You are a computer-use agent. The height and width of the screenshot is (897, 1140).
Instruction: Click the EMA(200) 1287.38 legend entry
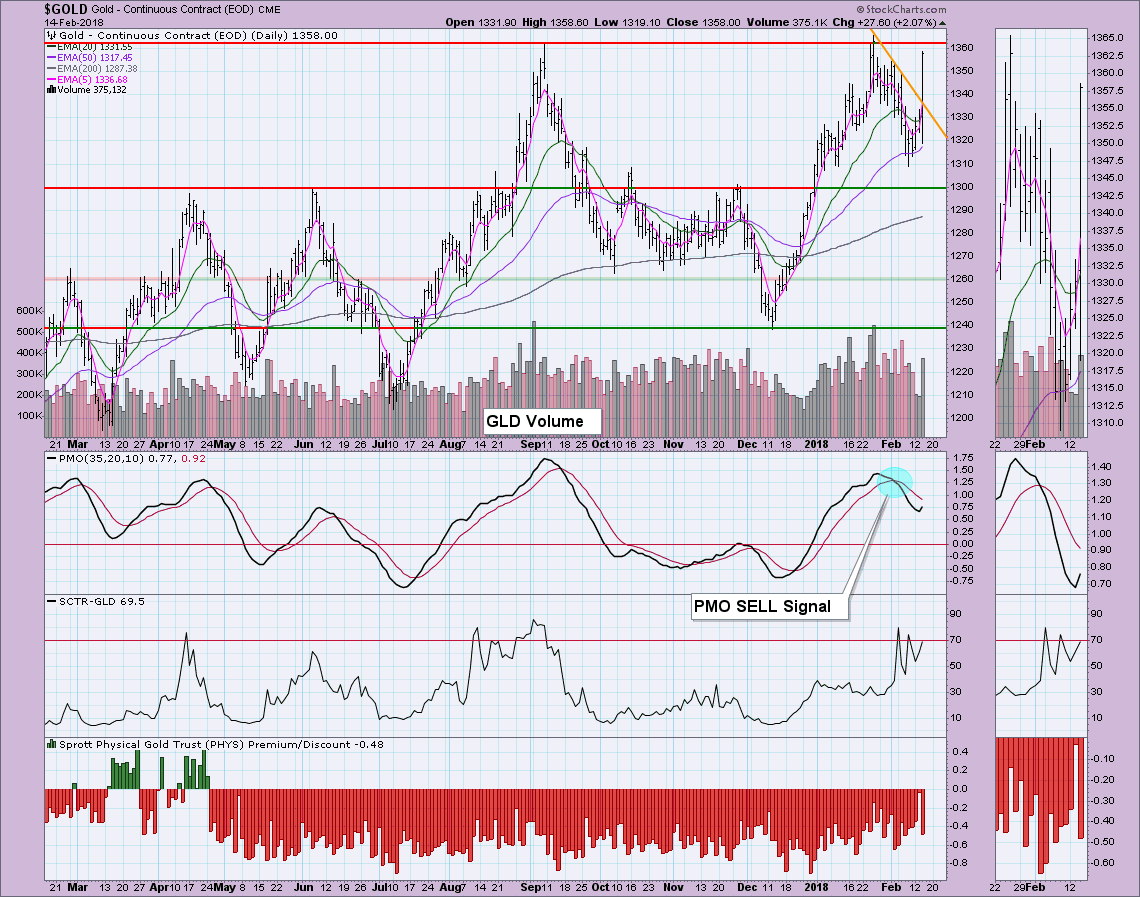97,68
